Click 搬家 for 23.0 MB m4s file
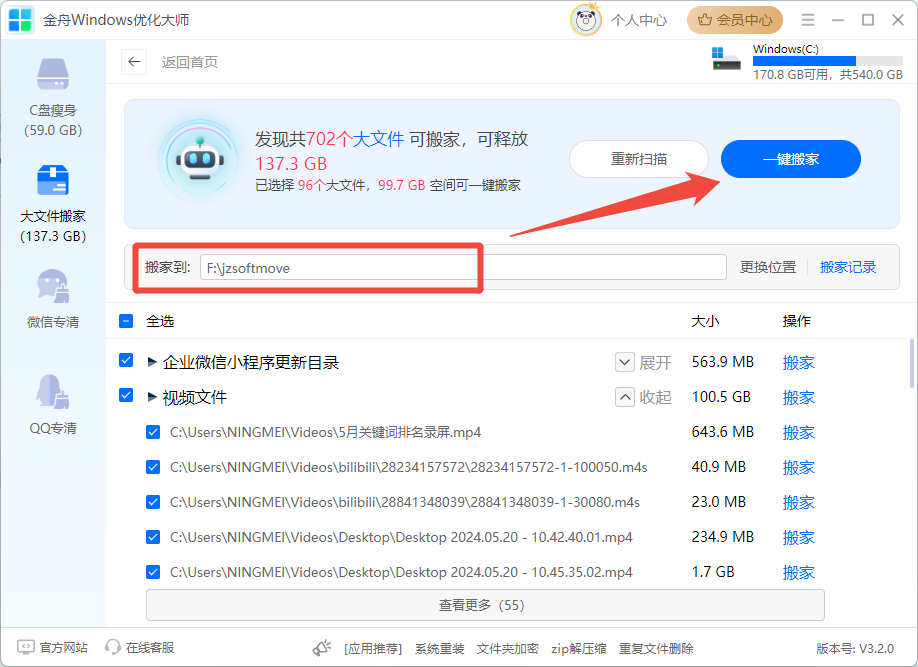 (799, 502)
